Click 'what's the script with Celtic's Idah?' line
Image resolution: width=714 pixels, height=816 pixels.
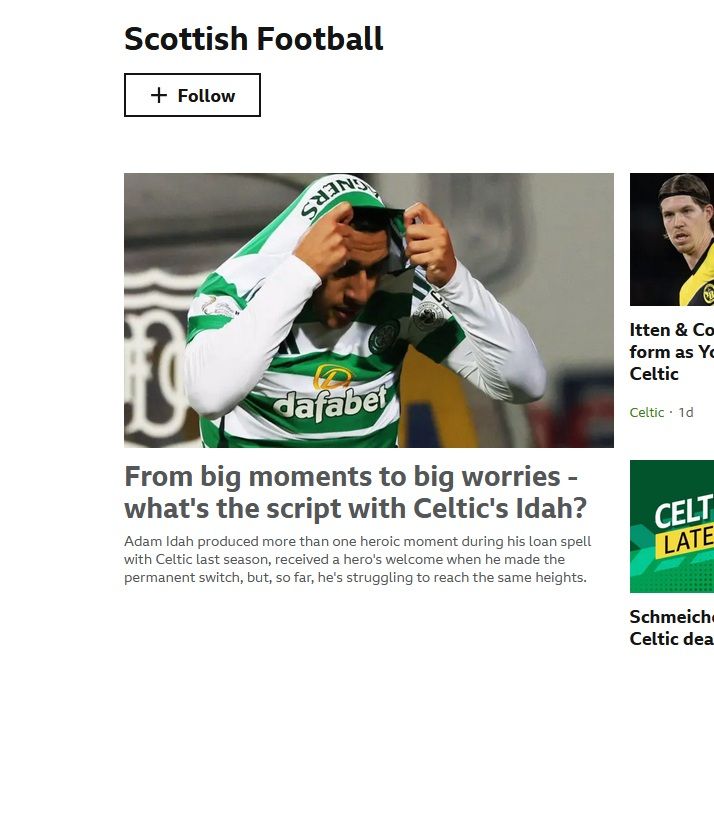coord(355,508)
